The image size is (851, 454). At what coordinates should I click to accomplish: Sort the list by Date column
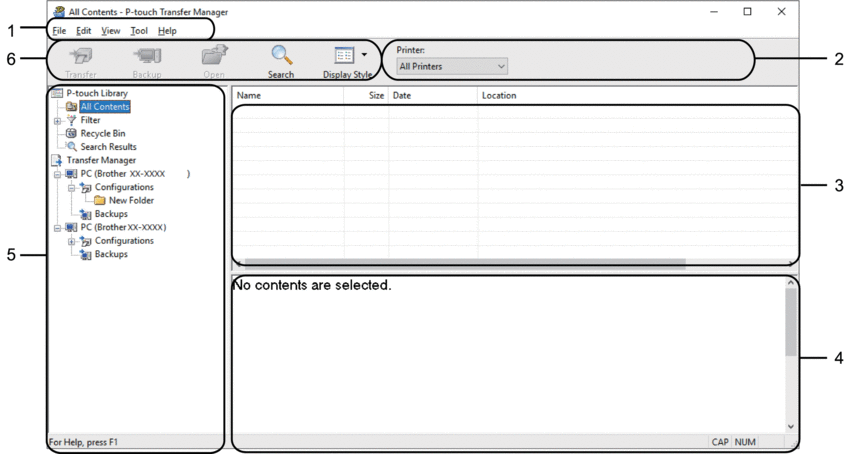(x=432, y=96)
